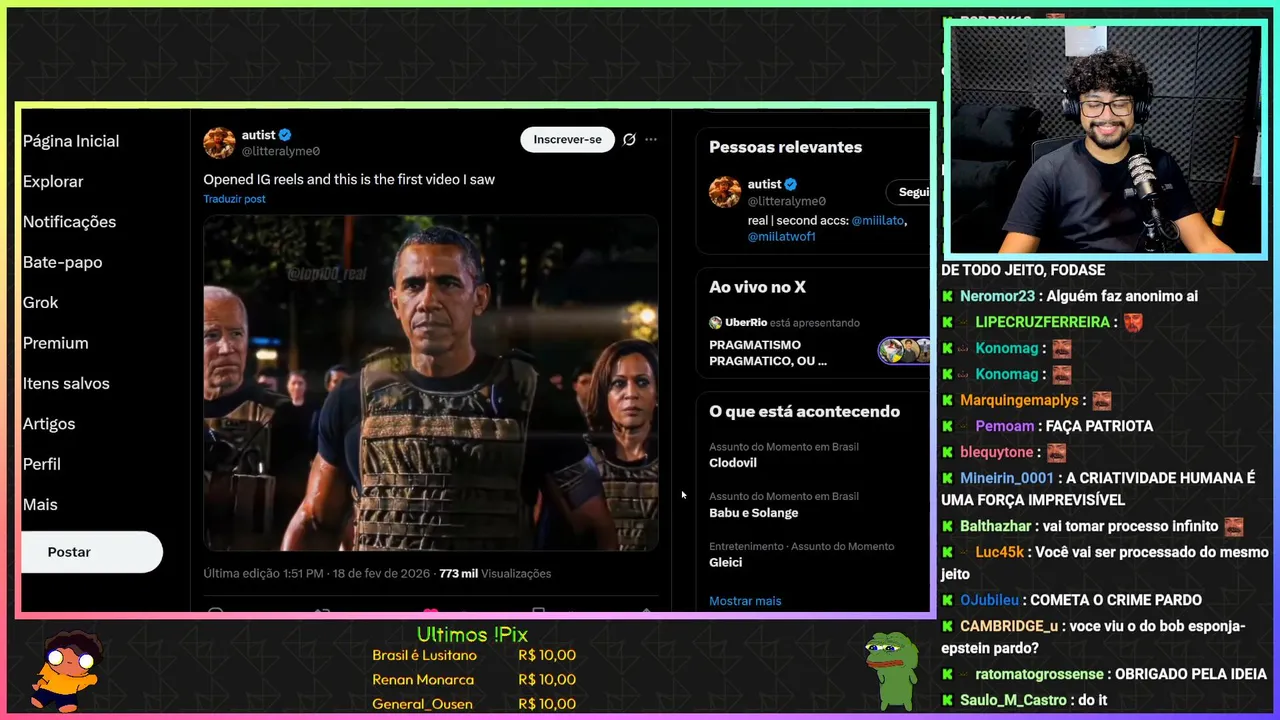
Task: Click the Pepe frog sticker at the bottom
Action: 891,670
